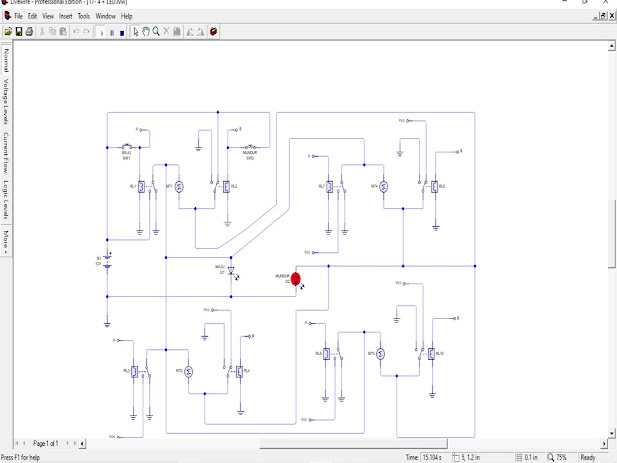Click the 0.1 in grid size indicator
Viewport: 617px width, 463px height.
pyautogui.click(x=531, y=457)
